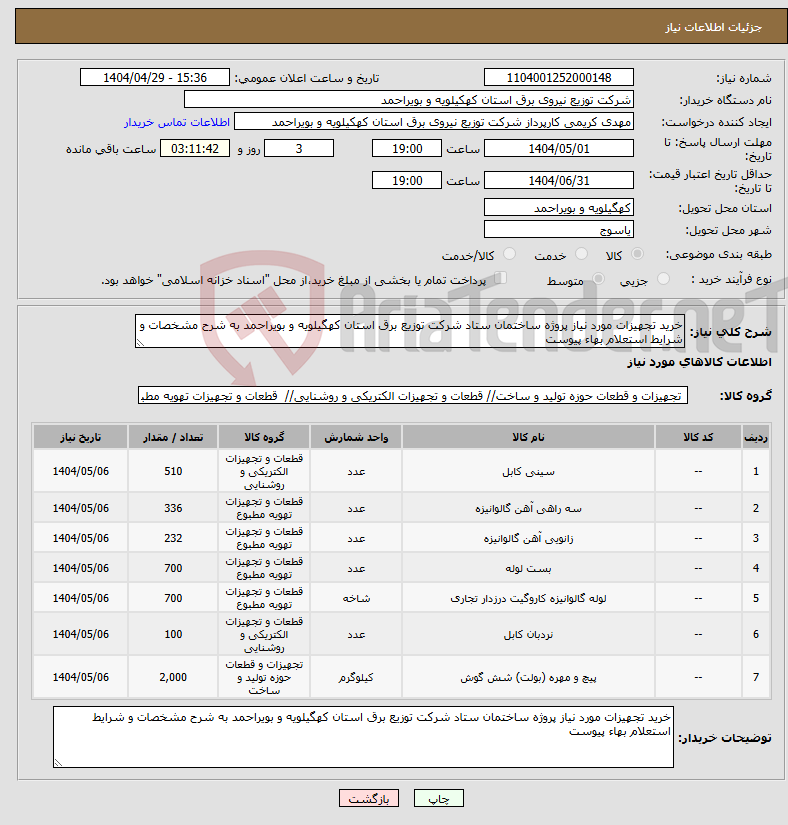
Task: Click the quantity 336 cell
Action: tap(173, 508)
